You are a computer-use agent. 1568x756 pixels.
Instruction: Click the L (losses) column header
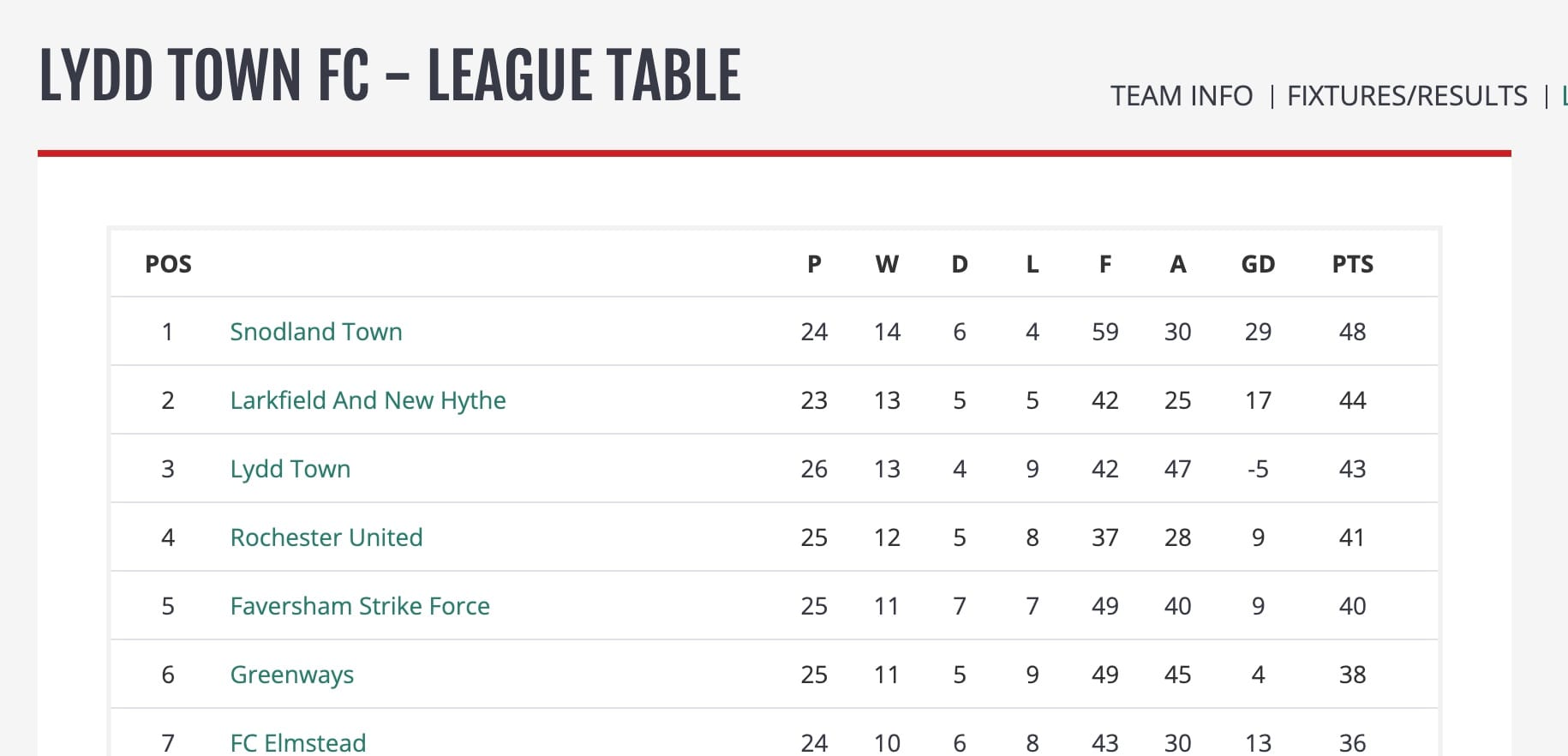click(1032, 264)
